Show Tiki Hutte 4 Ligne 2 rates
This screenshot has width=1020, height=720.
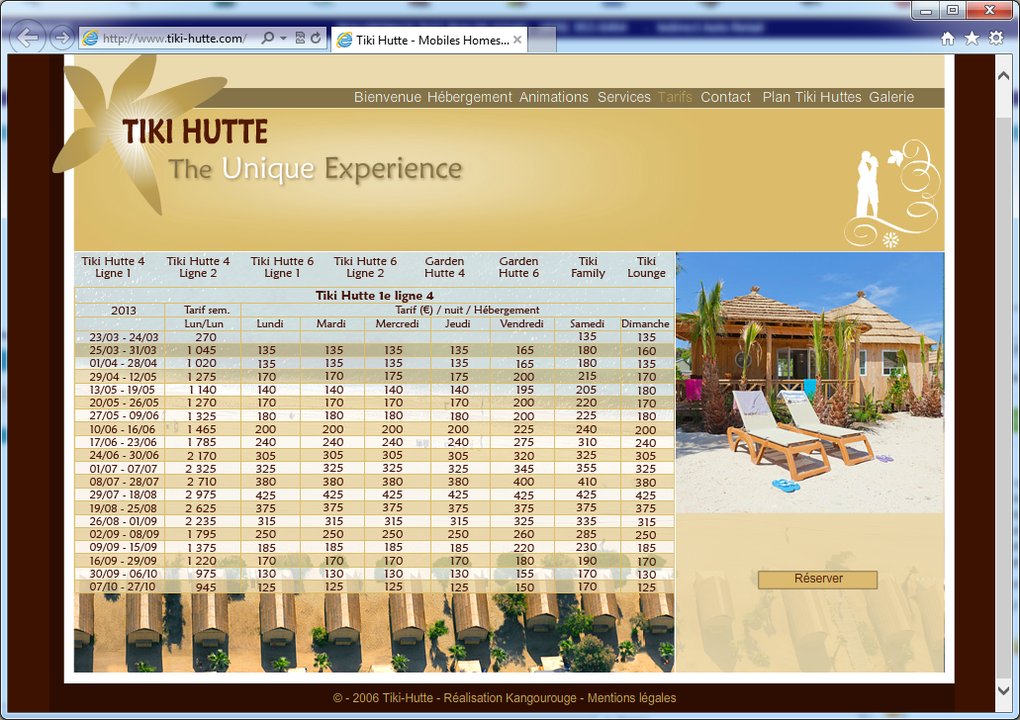pyautogui.click(x=198, y=267)
